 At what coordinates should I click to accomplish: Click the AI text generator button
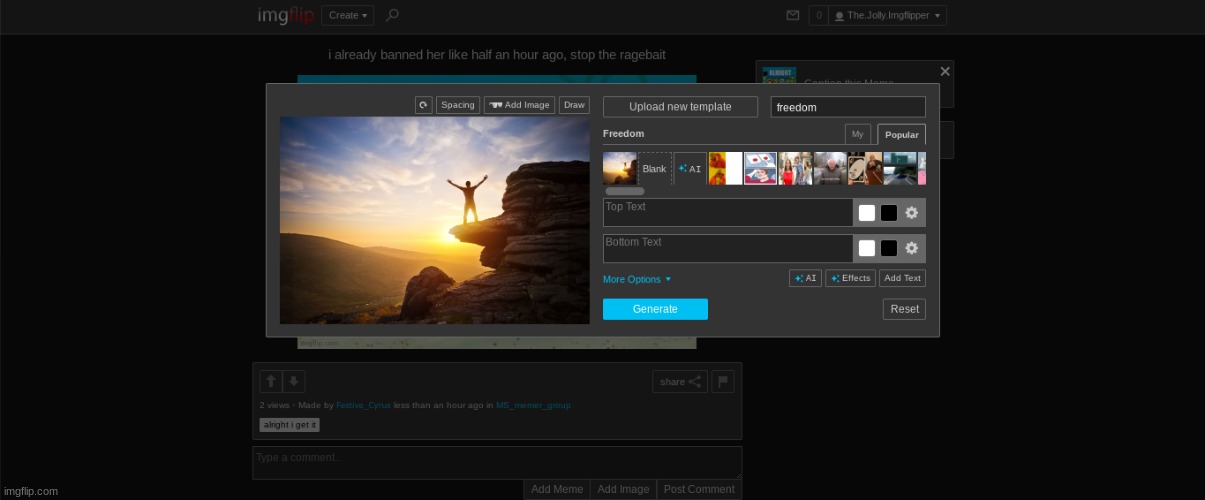[x=805, y=278]
